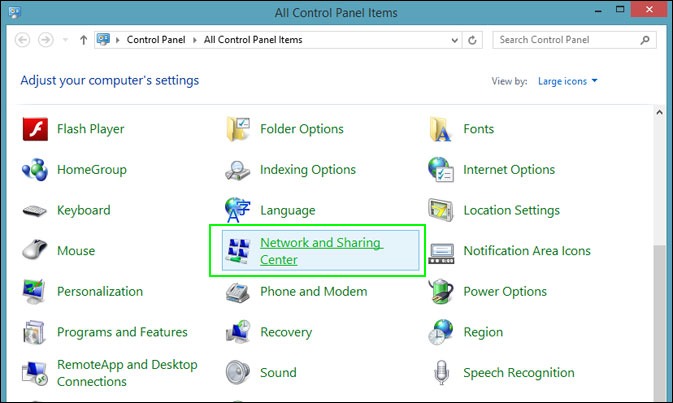The image size is (673, 403).
Task: Click the Folder Options icon
Action: tap(238, 129)
